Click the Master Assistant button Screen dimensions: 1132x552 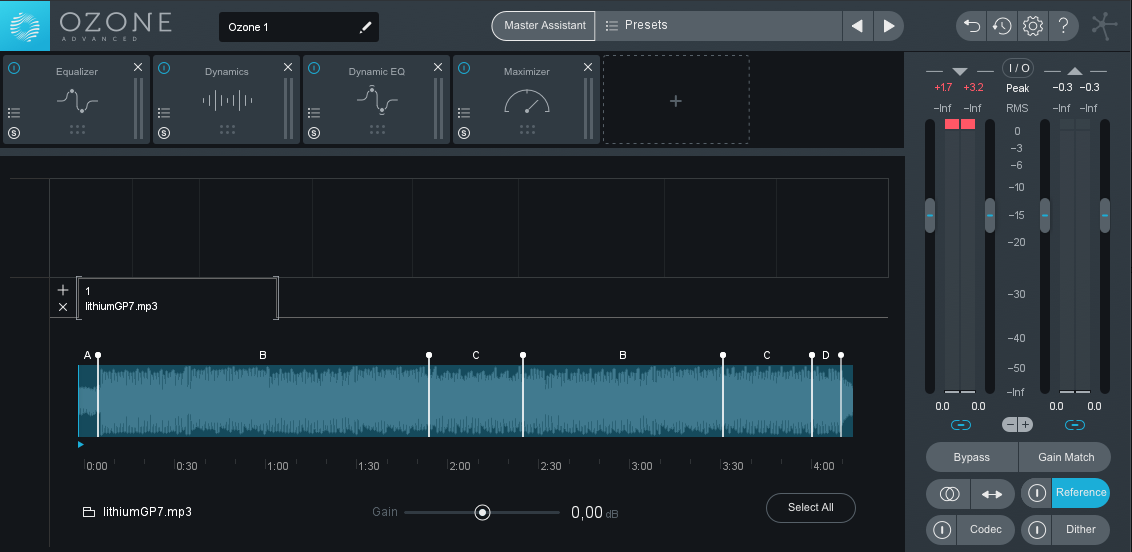(542, 25)
